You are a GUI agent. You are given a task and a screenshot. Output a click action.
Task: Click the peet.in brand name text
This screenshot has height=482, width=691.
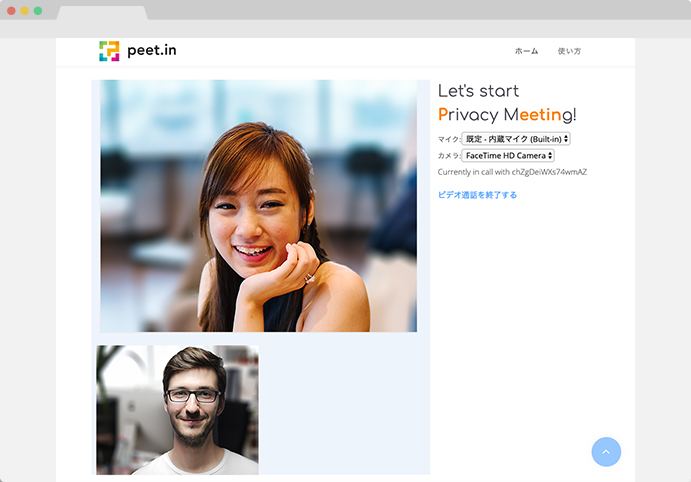(x=151, y=51)
